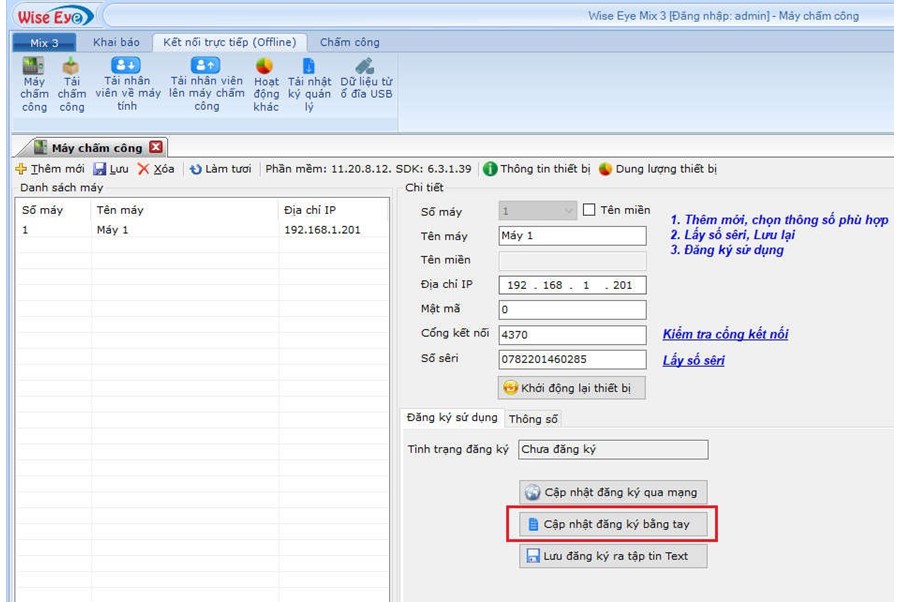This screenshot has width=900, height=602.
Task: Click Cập nhật đăng ký bằng tay
Action: pyautogui.click(x=613, y=524)
